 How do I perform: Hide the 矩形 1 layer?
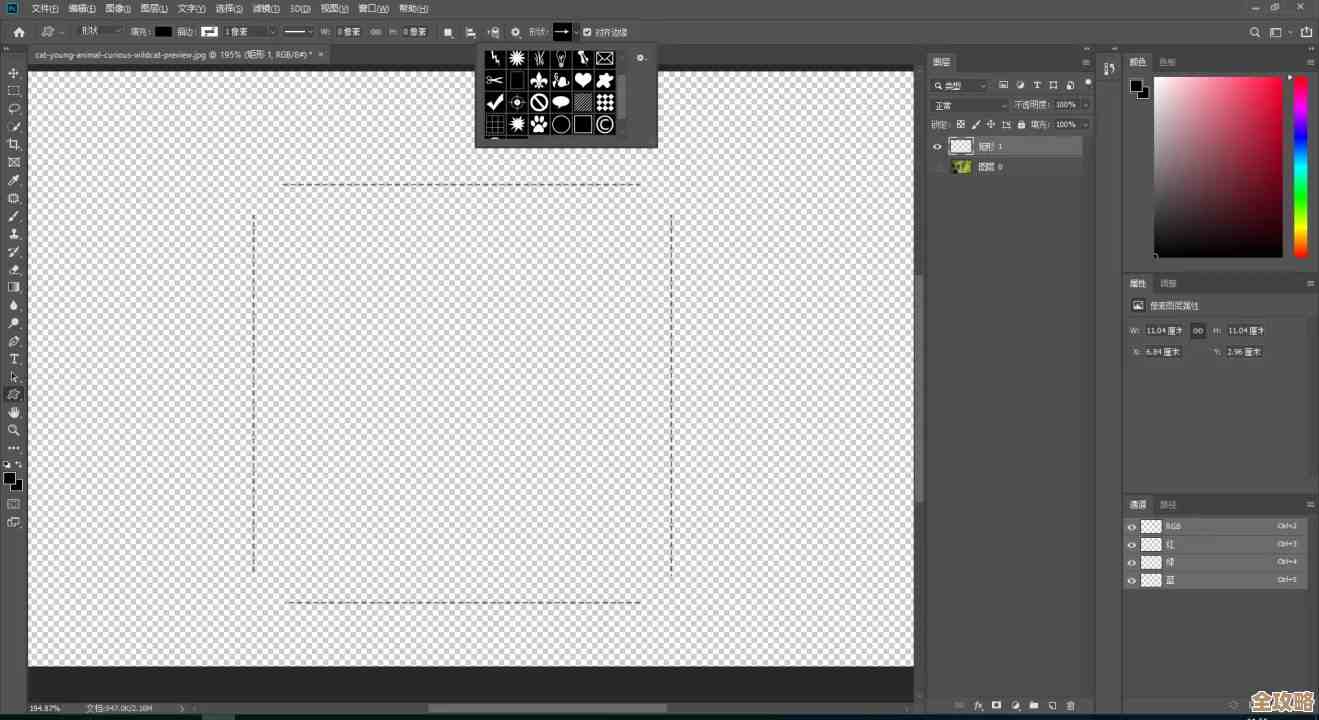(937, 146)
